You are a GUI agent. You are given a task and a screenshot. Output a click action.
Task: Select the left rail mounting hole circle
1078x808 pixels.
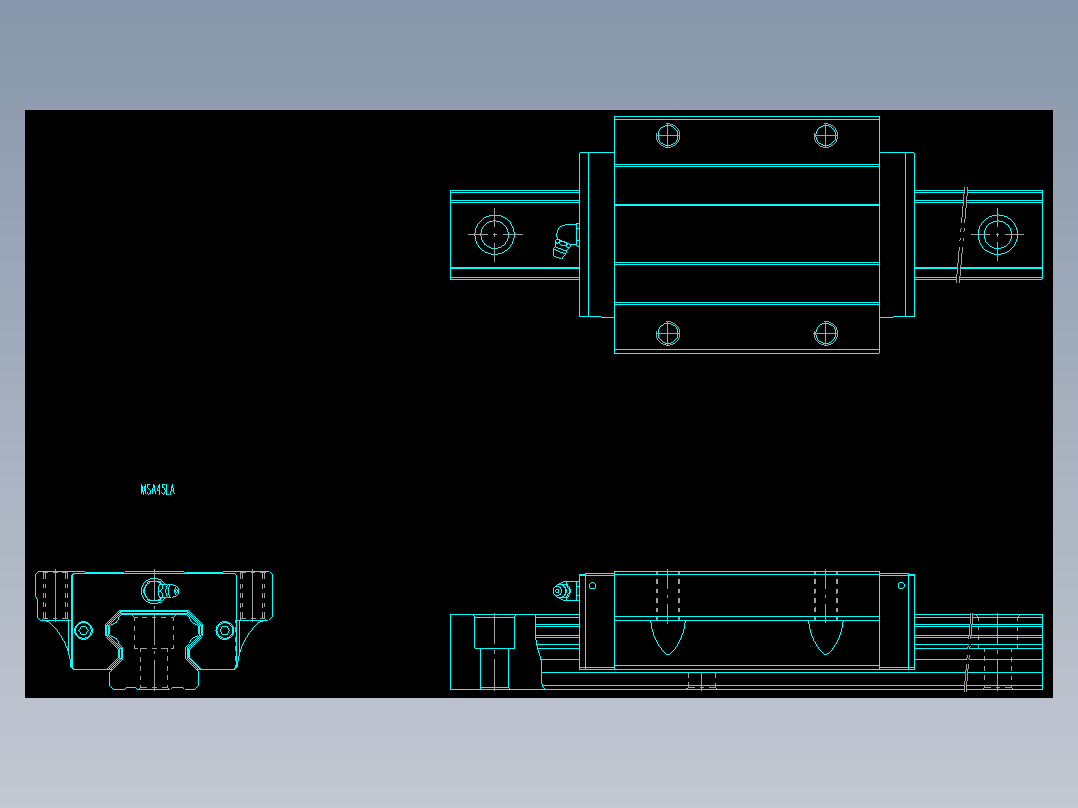tap(497, 233)
